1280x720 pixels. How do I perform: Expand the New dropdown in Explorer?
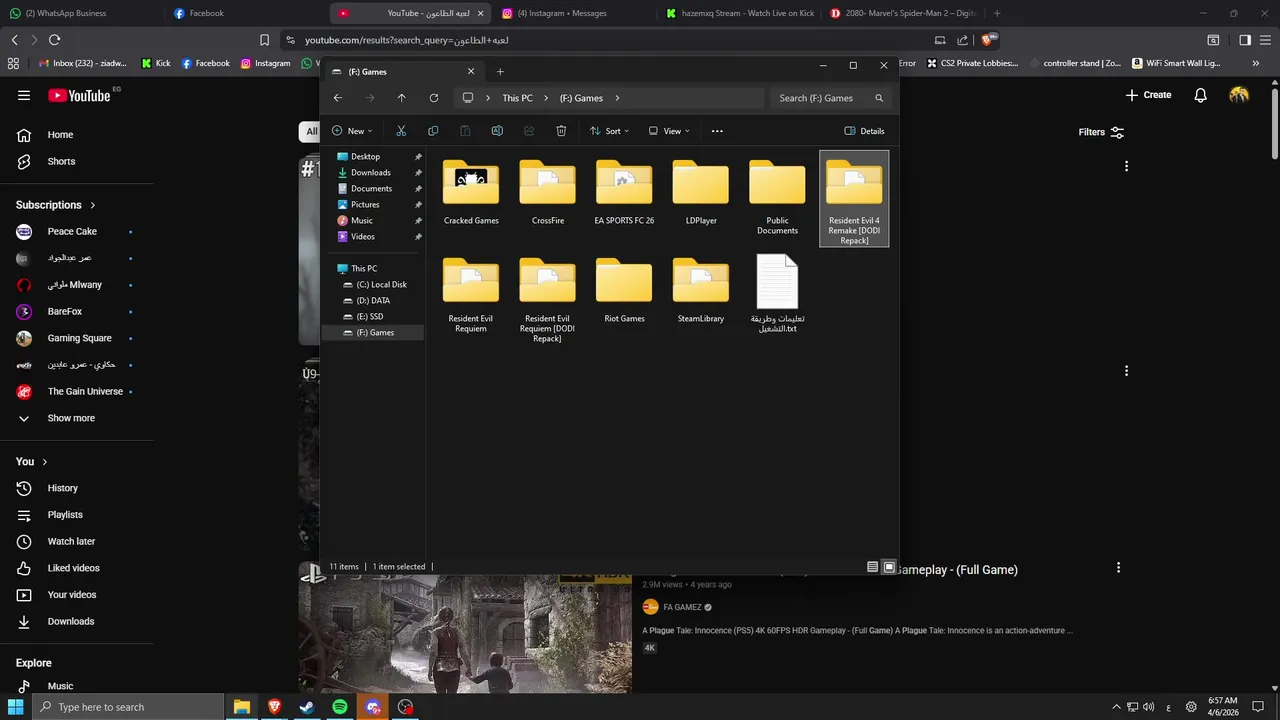point(352,131)
